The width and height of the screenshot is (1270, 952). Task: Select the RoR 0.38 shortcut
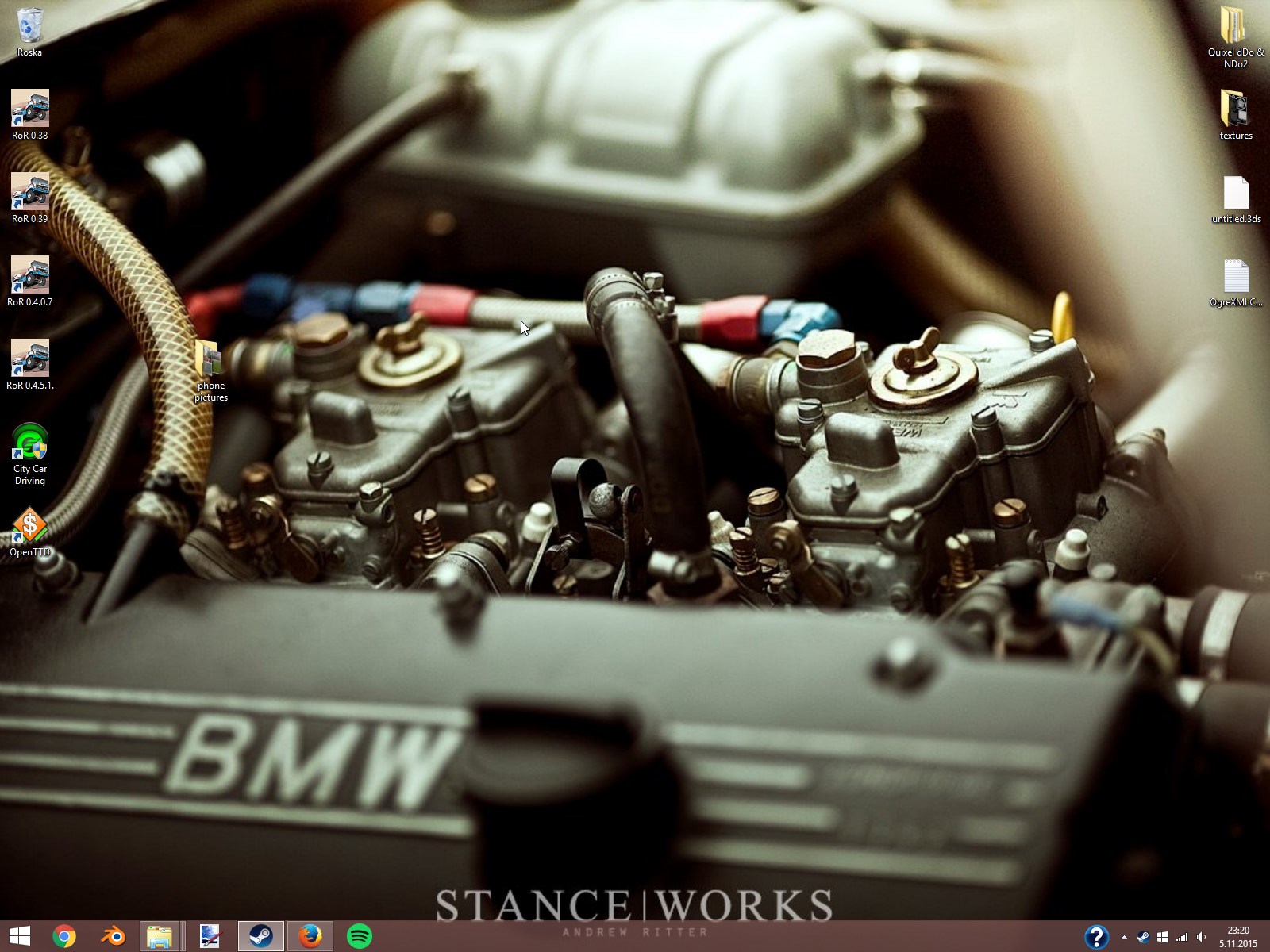point(29,114)
